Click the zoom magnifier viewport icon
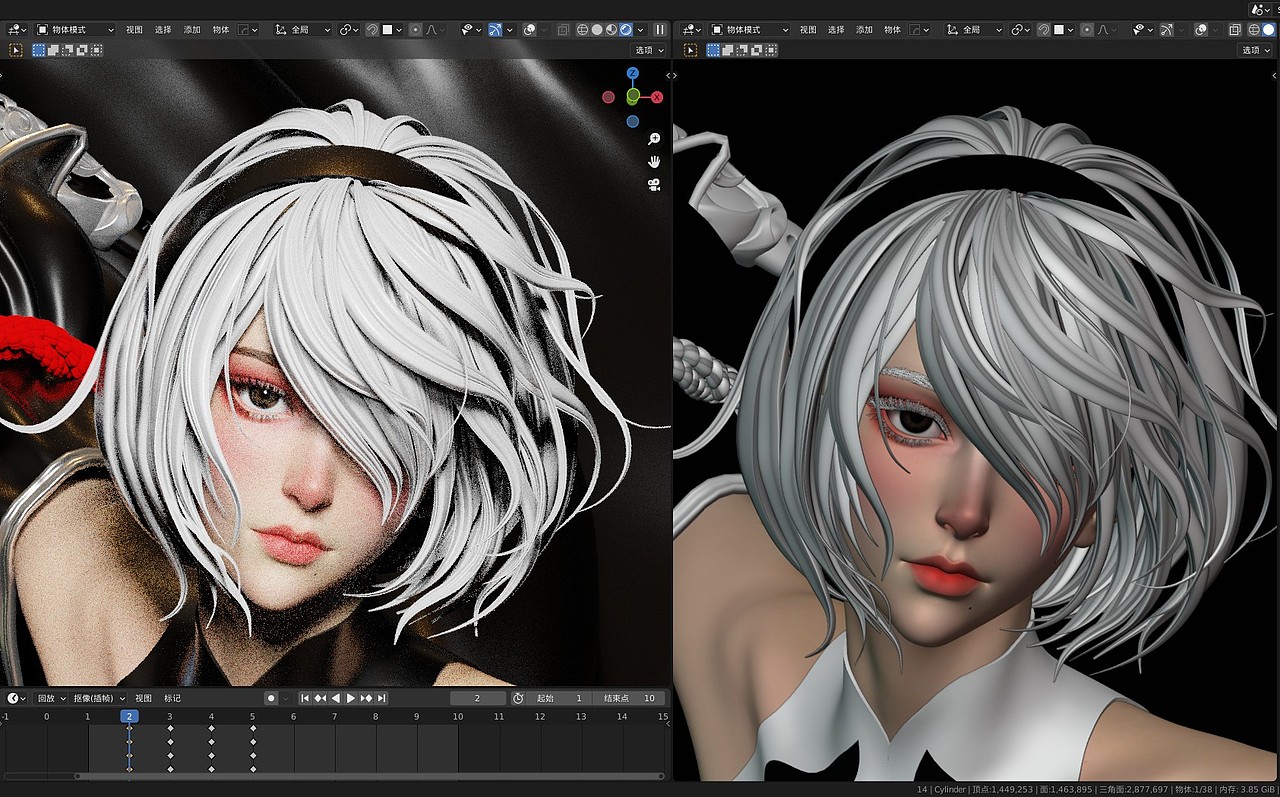The width and height of the screenshot is (1280, 797). 654,139
